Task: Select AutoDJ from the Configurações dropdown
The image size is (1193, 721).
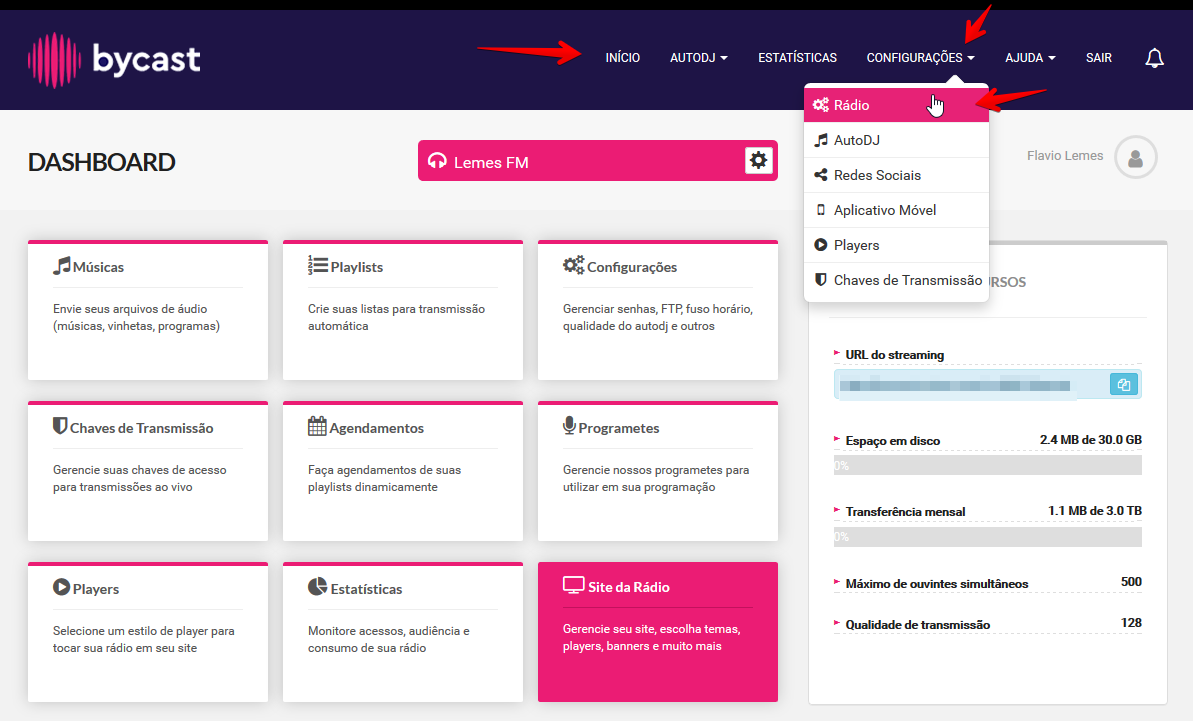Action: (896, 140)
